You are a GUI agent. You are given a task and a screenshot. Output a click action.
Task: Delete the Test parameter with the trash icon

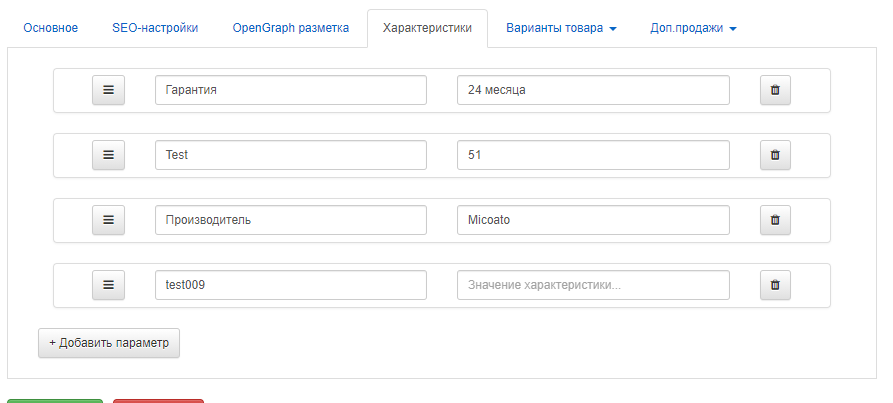coord(775,155)
